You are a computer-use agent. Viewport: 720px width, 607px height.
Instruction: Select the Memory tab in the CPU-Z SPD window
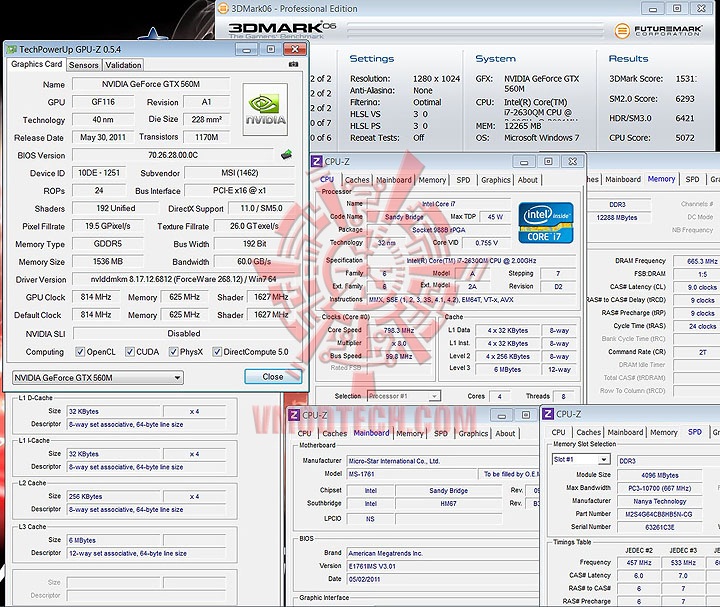pyautogui.click(x=664, y=433)
